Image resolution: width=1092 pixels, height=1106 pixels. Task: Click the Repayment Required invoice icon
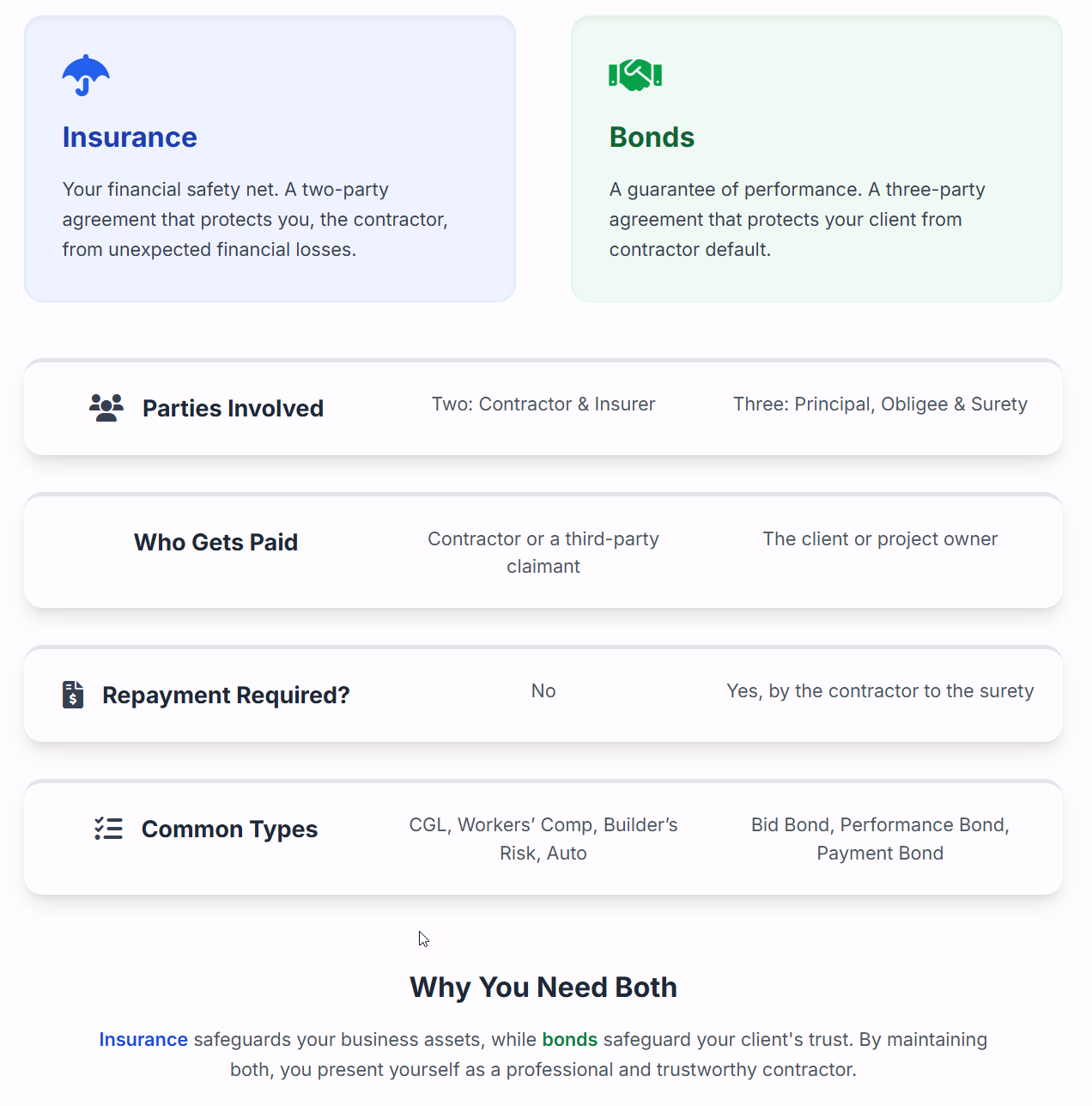73,695
